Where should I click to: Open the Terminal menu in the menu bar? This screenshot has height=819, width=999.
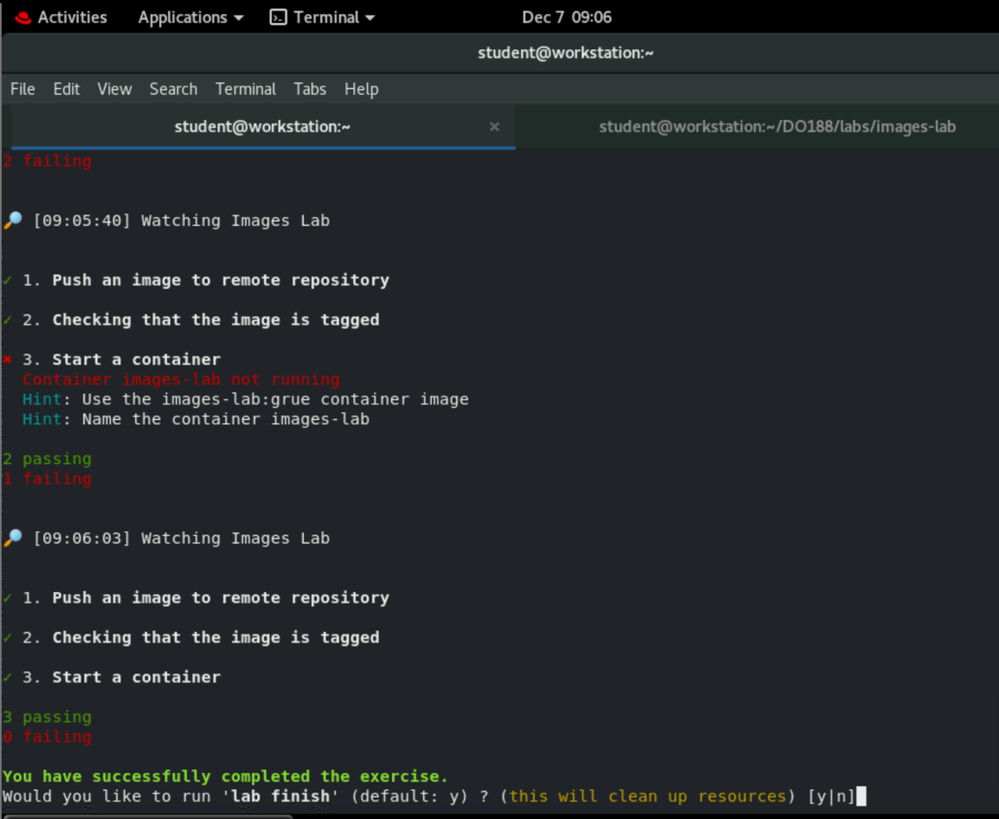click(245, 89)
